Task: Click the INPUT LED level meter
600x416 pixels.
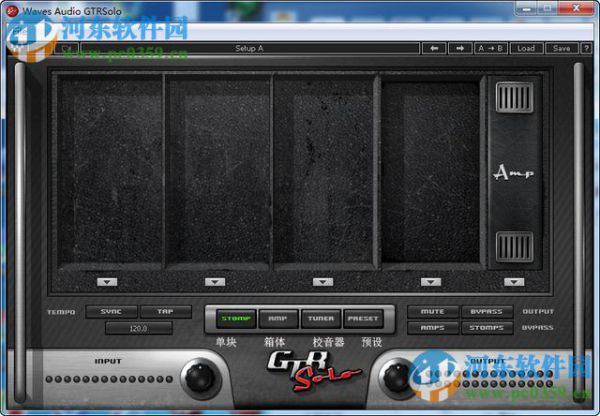Action: [109, 379]
